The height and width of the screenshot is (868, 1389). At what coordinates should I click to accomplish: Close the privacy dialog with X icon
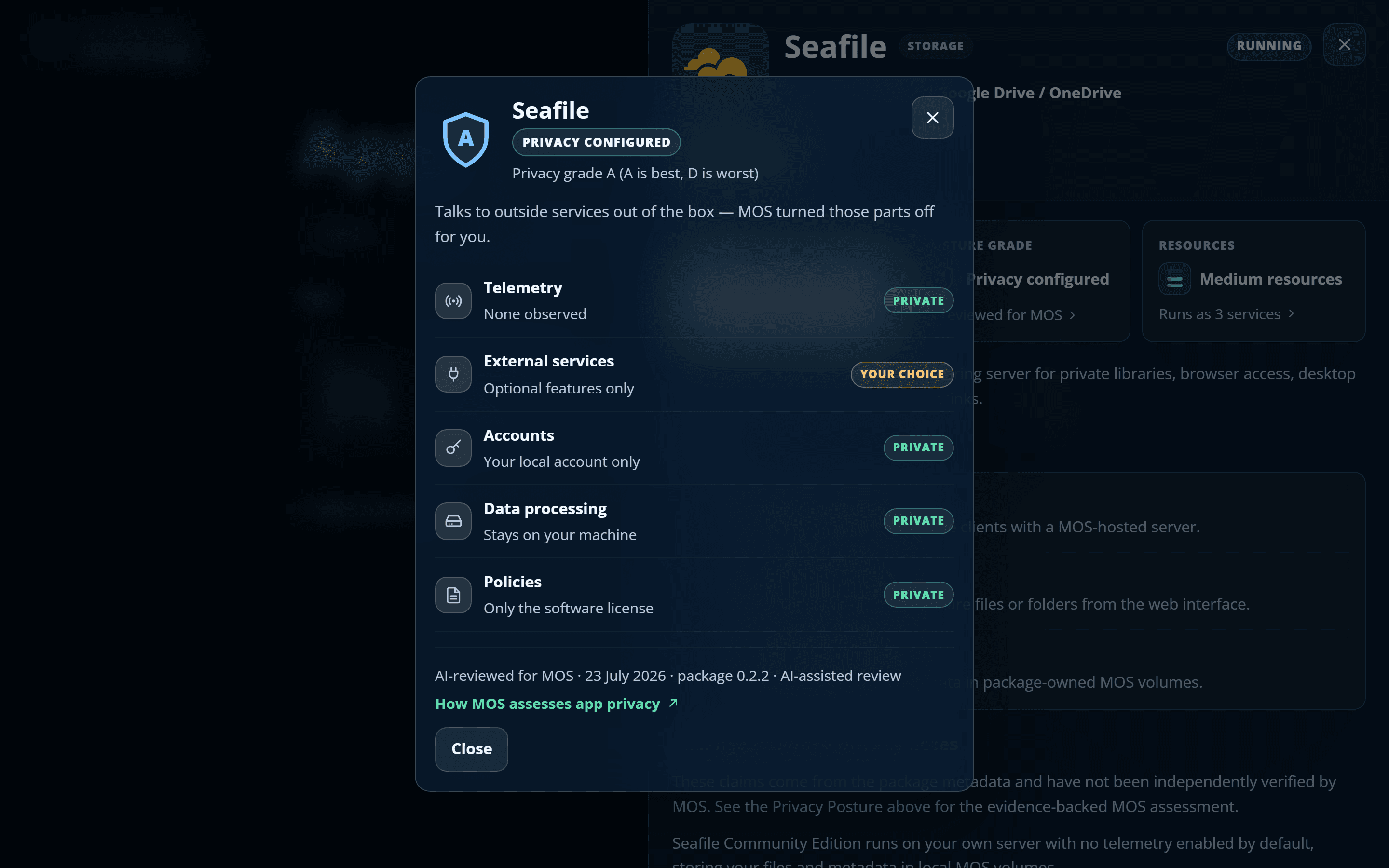pyautogui.click(x=933, y=118)
